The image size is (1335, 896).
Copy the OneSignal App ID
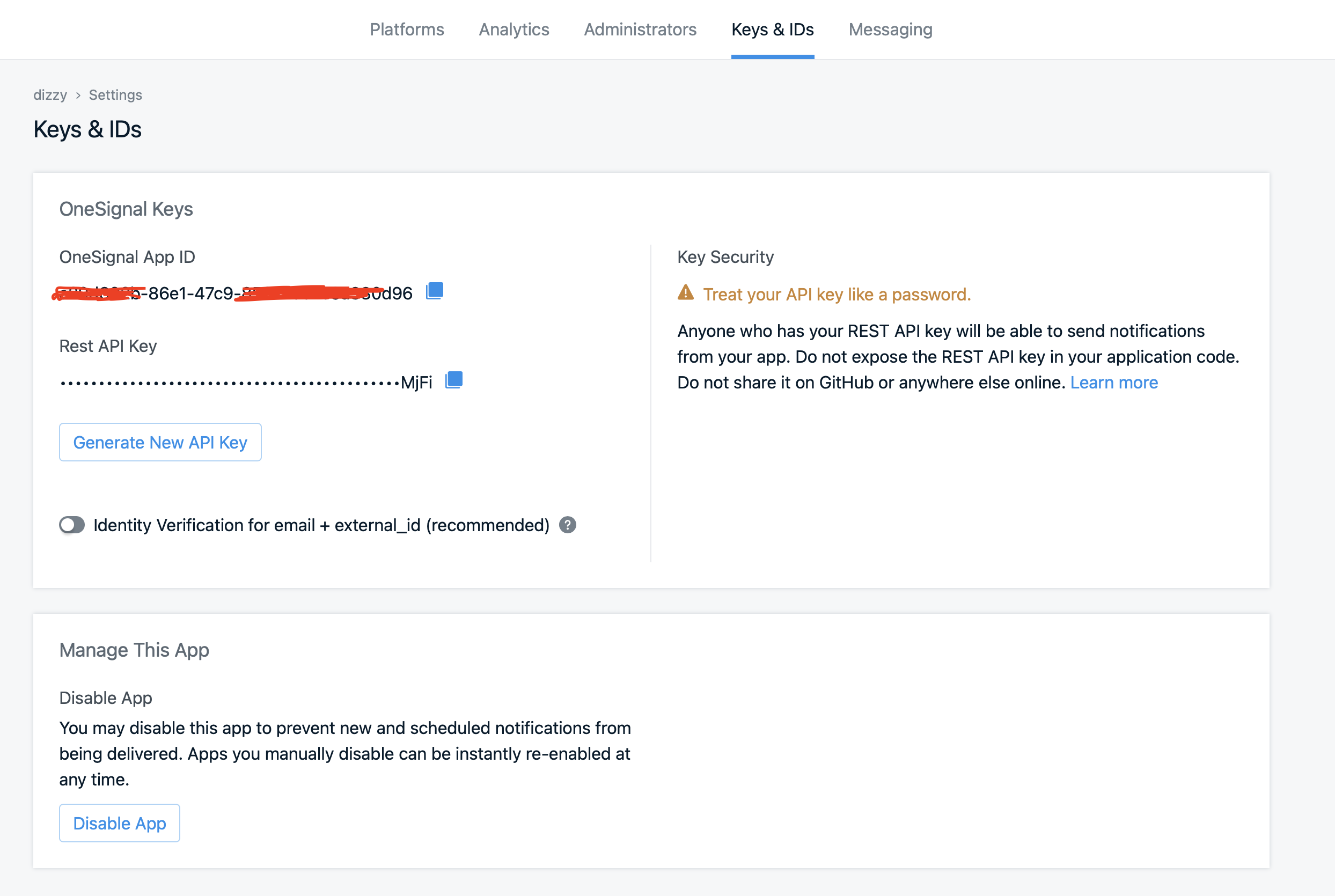tap(434, 291)
